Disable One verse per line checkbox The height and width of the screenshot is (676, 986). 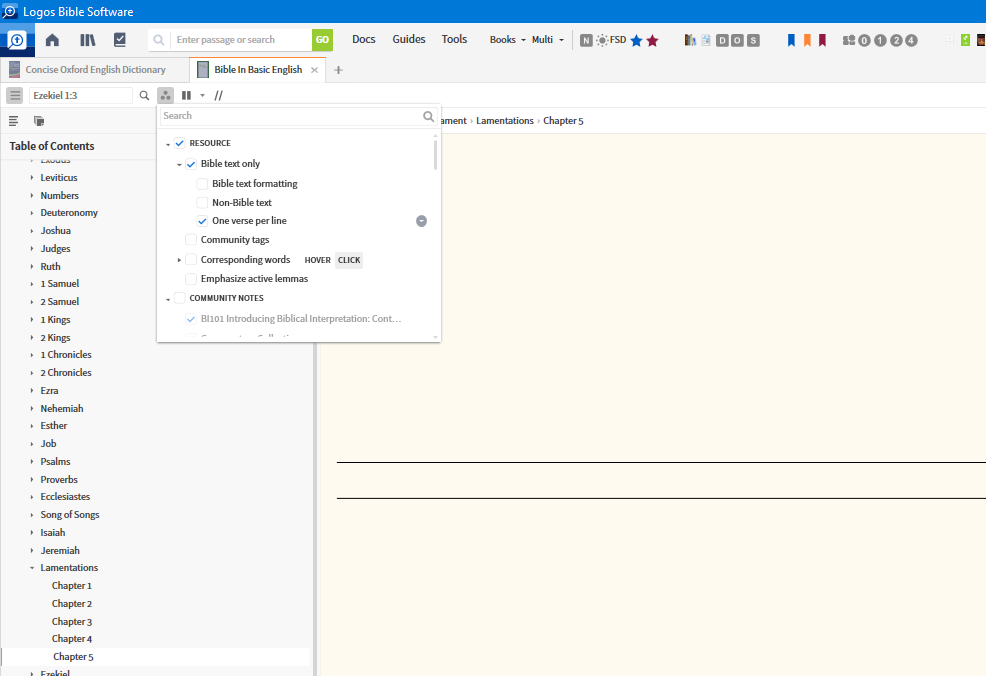point(202,221)
